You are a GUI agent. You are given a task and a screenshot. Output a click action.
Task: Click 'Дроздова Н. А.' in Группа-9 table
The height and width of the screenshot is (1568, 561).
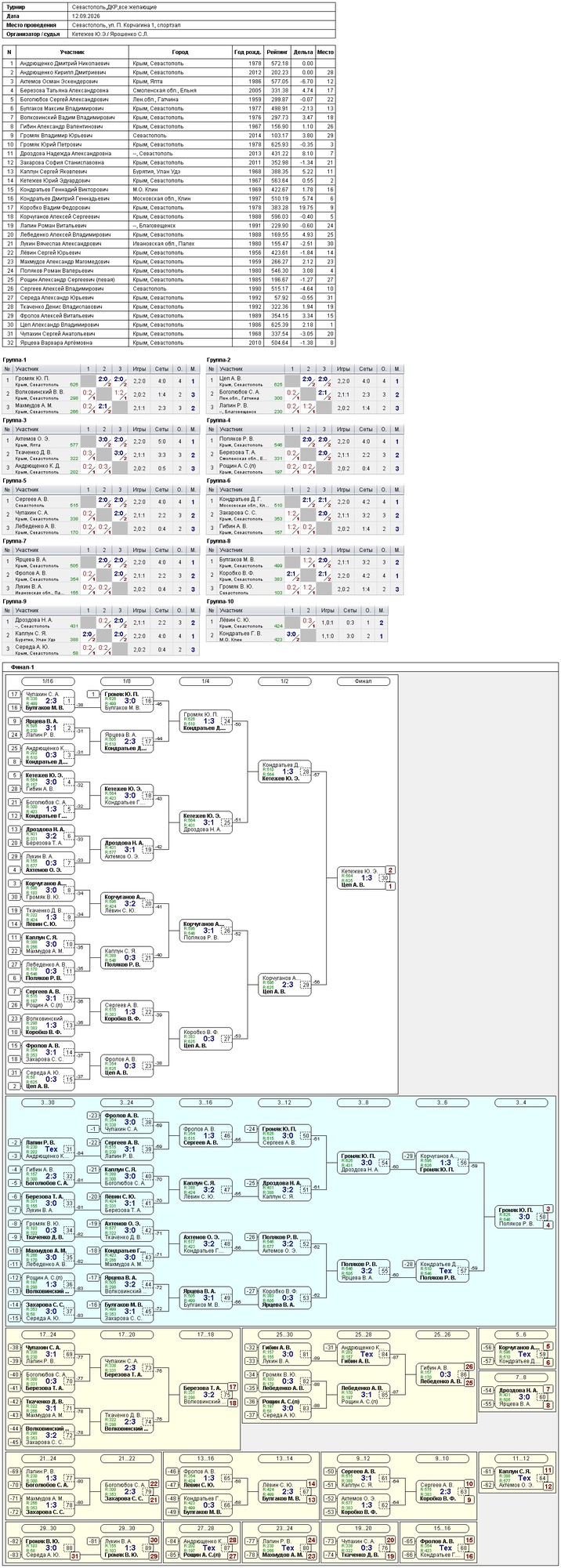point(34,620)
